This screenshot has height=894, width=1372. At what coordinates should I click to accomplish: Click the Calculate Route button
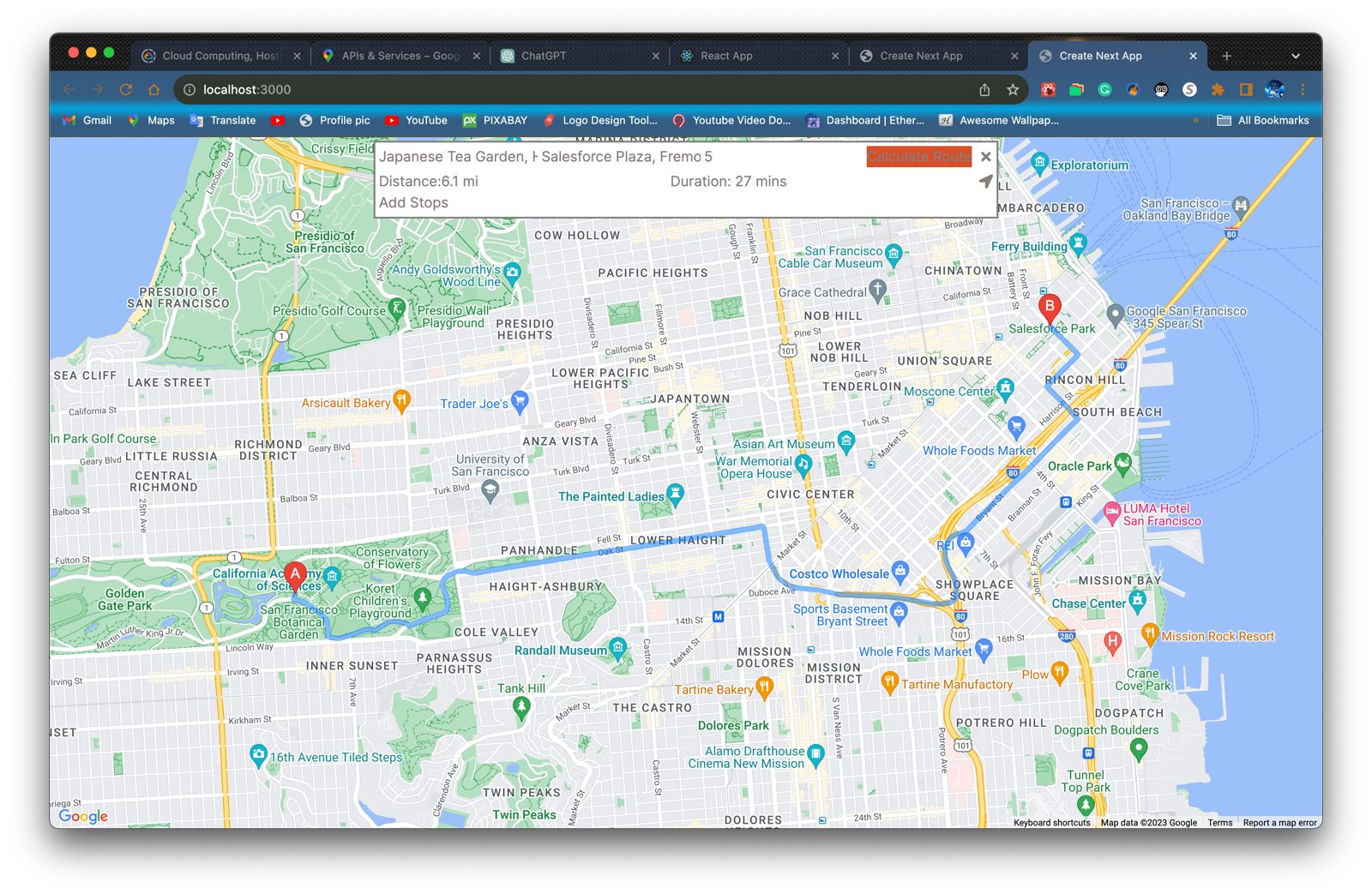click(x=918, y=157)
